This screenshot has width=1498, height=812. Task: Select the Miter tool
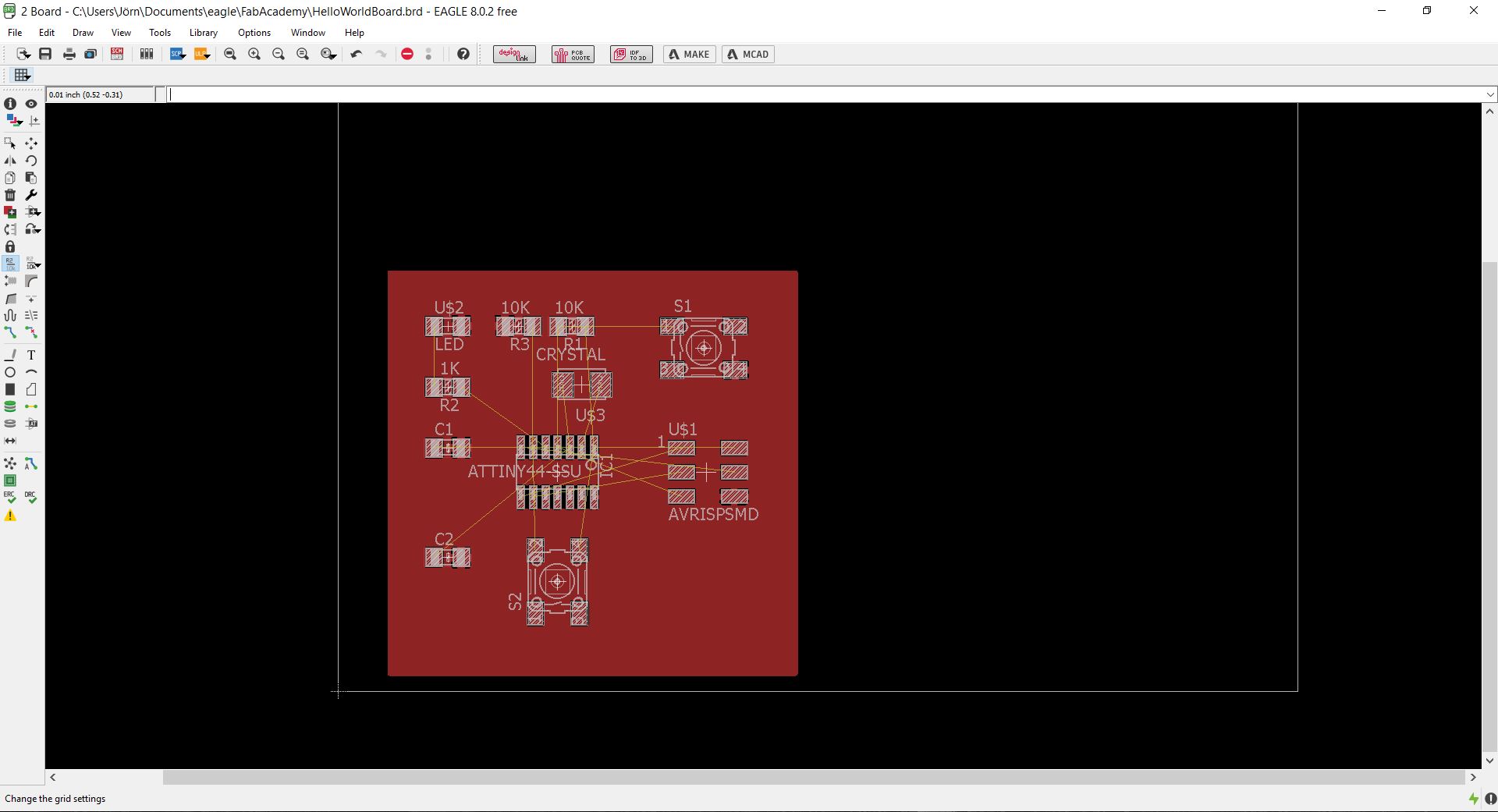point(31,281)
